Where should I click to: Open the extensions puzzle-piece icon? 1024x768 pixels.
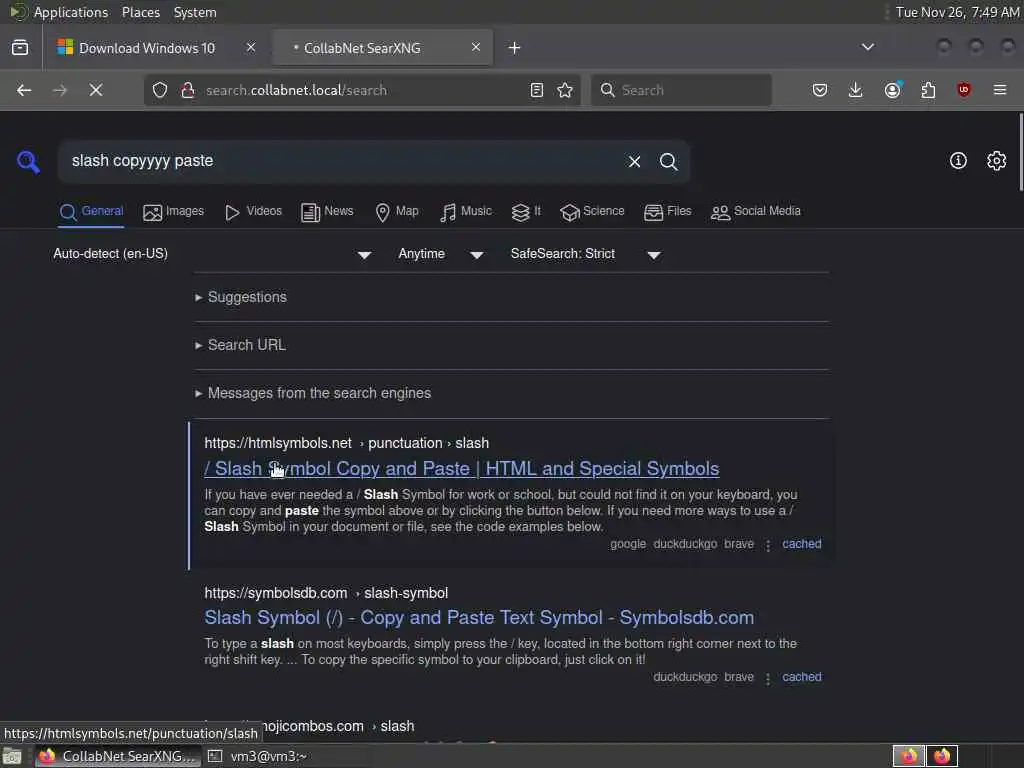(x=928, y=90)
